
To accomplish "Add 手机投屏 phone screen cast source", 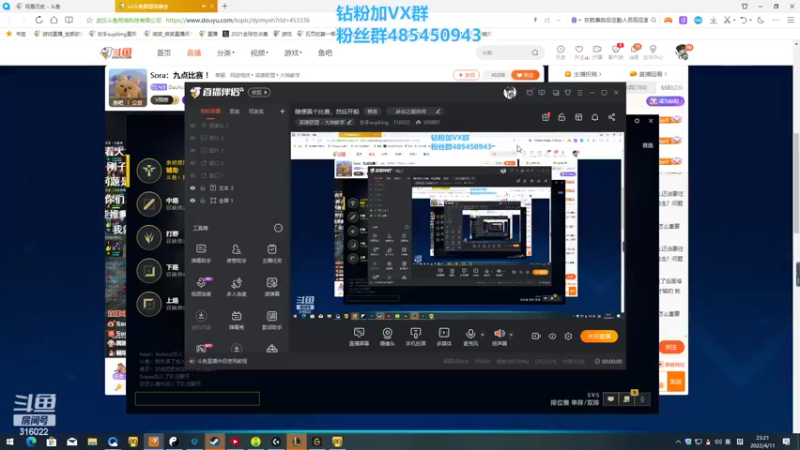I will 416,337.
